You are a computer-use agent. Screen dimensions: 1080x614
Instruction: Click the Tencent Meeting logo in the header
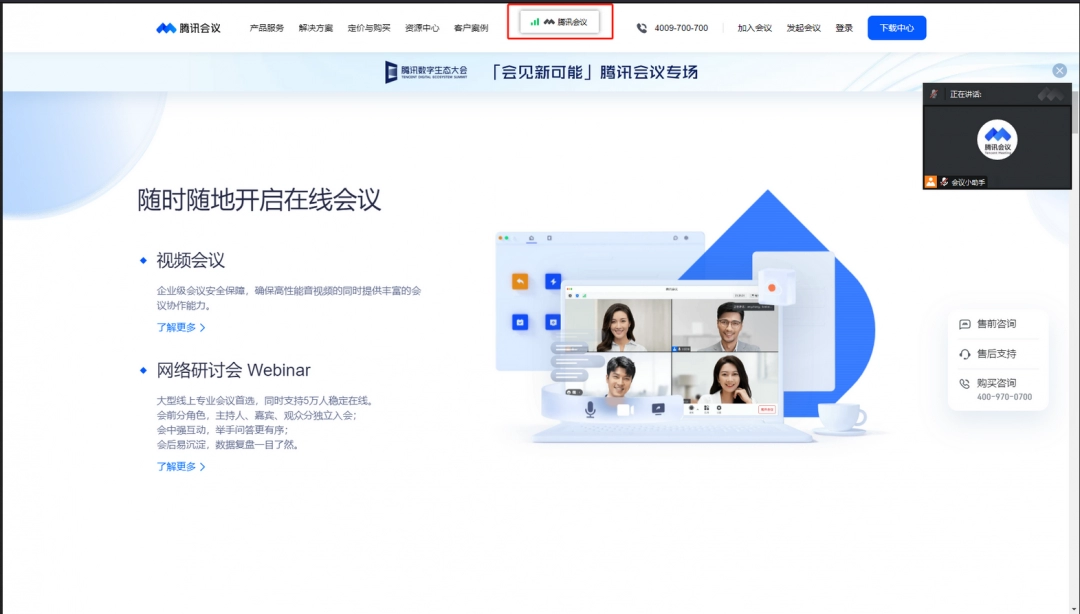point(188,28)
